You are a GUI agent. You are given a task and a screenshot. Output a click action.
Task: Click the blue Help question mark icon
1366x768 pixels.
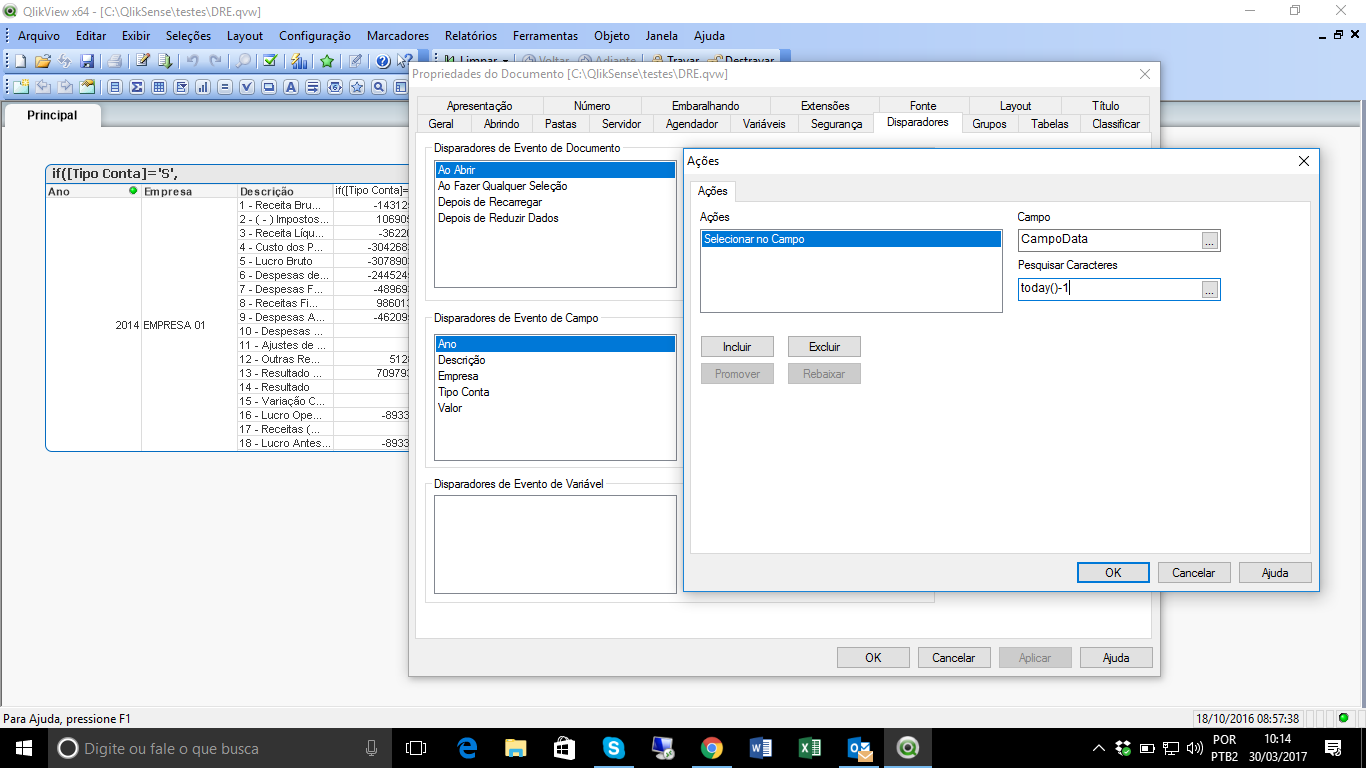[383, 61]
